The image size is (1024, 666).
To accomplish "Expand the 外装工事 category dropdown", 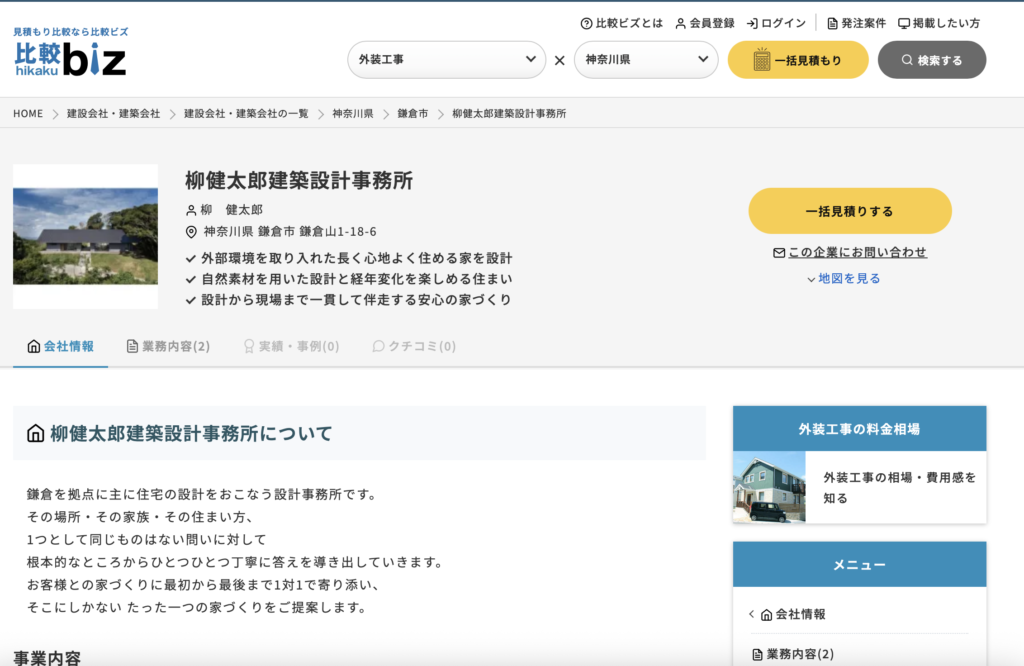I will (446, 60).
